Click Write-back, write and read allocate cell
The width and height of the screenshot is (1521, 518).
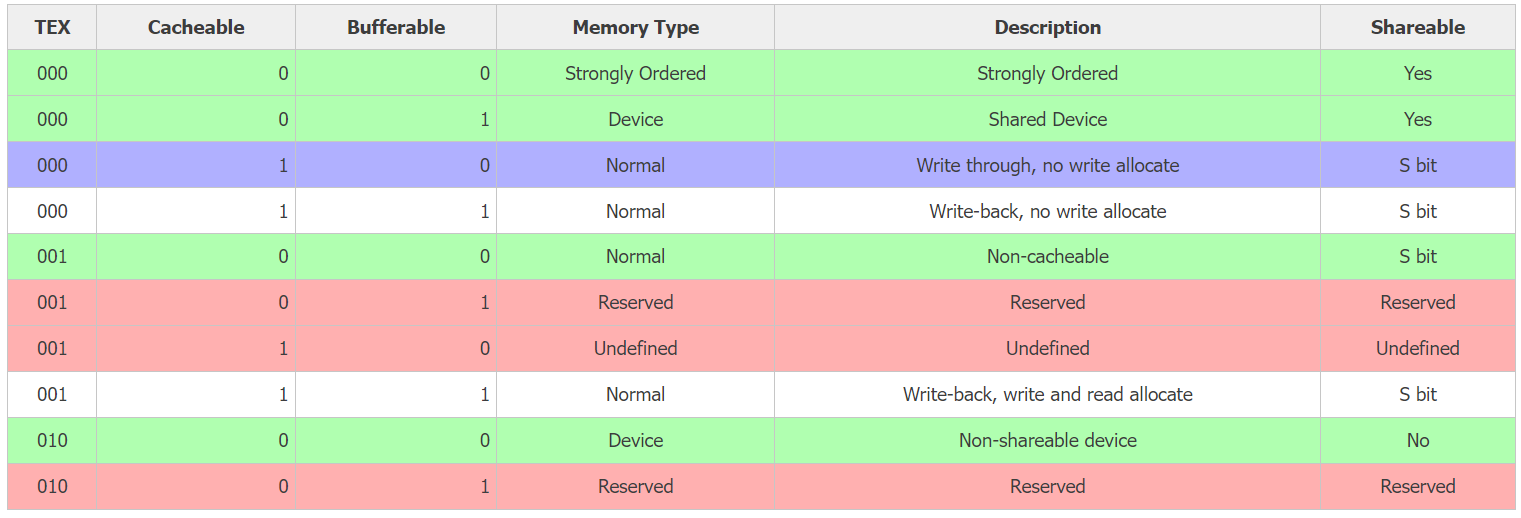click(x=1048, y=394)
